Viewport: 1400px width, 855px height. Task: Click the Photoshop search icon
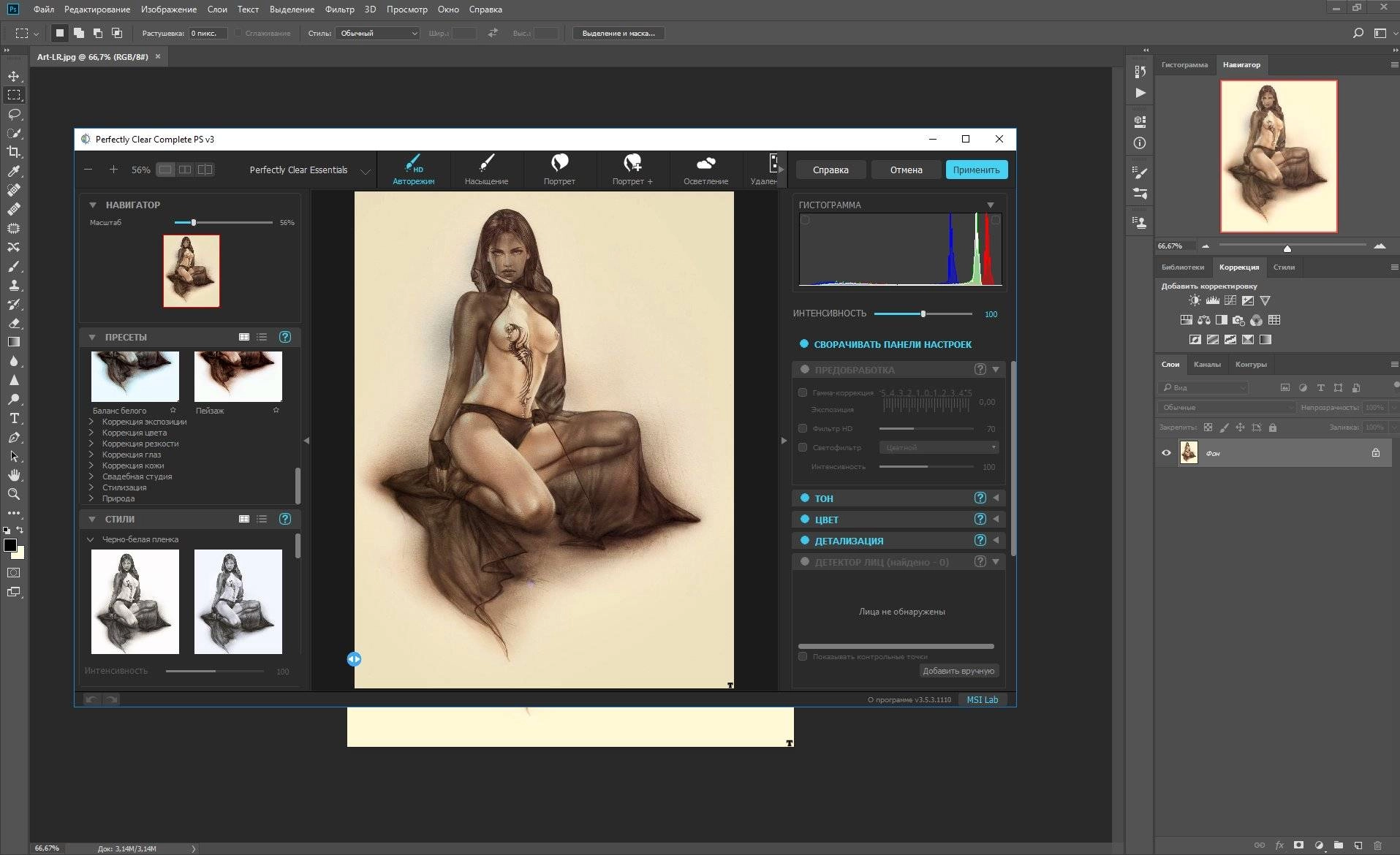point(1358,33)
